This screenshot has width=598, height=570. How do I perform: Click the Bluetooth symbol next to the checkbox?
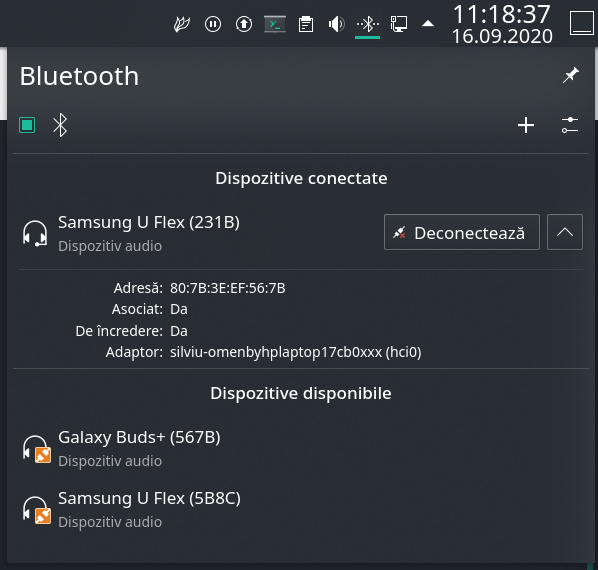point(60,125)
